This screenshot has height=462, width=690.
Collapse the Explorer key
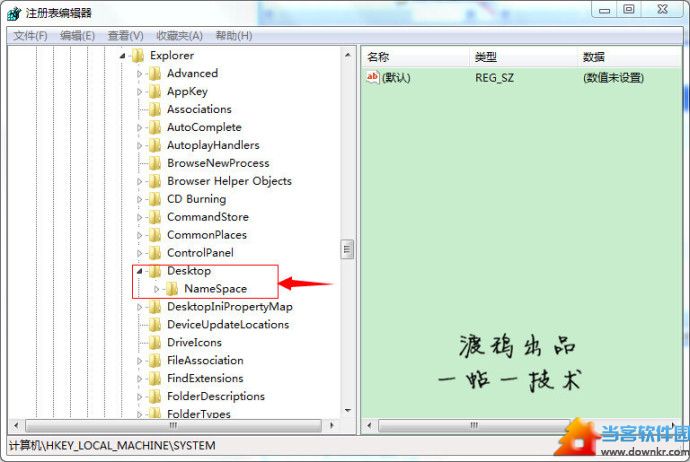coord(122,56)
